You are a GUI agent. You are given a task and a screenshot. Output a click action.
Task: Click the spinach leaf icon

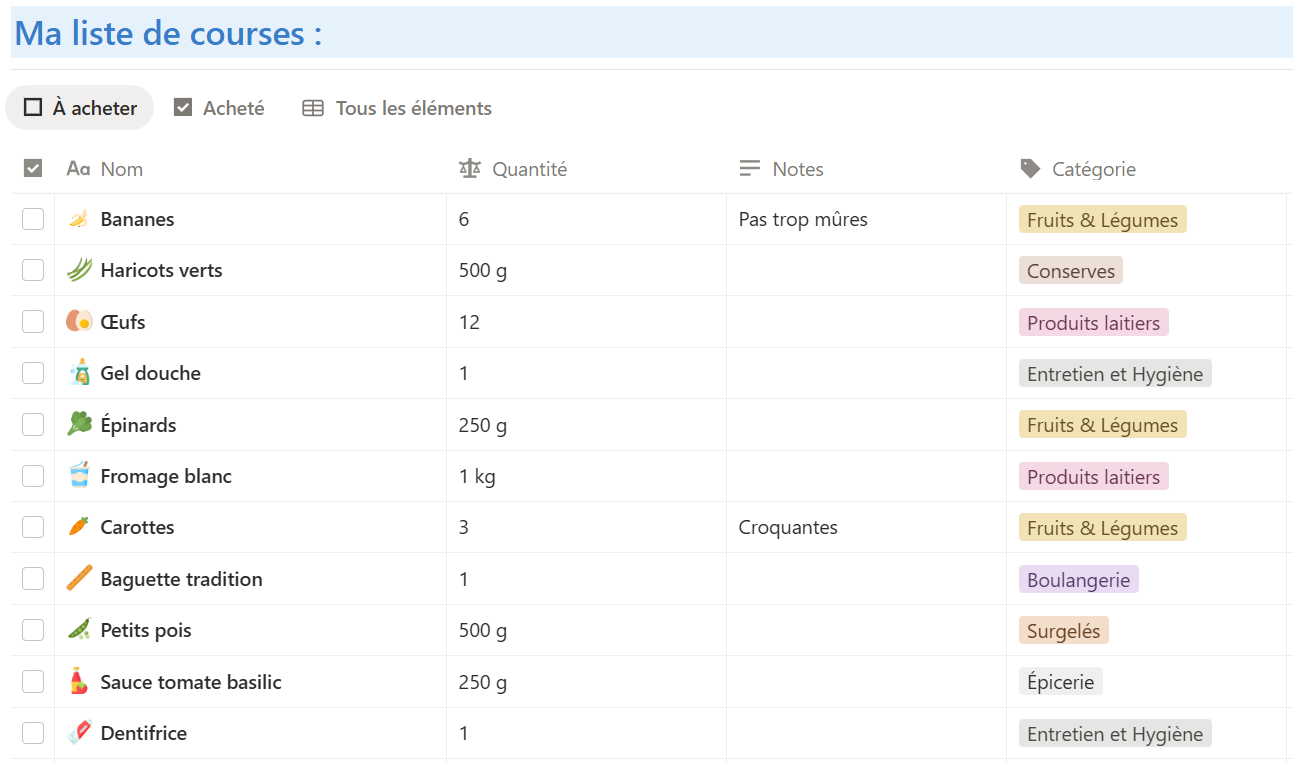(78, 425)
